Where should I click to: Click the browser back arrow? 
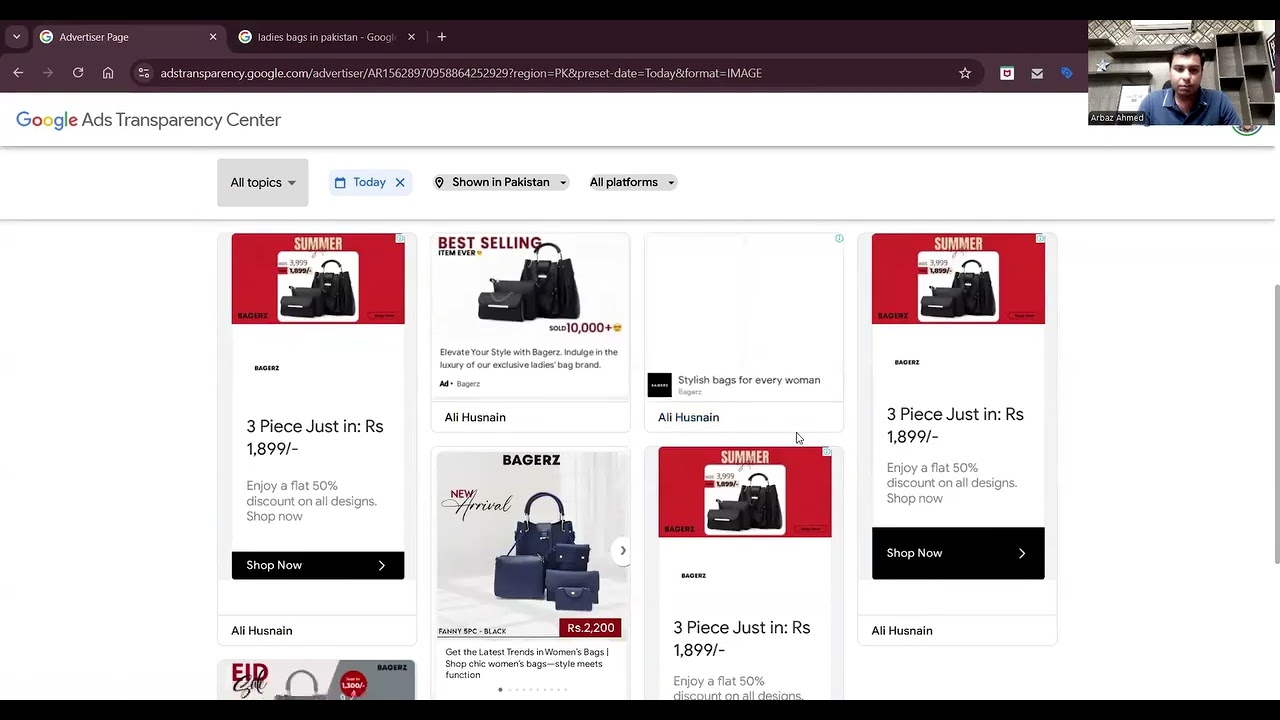click(18, 73)
